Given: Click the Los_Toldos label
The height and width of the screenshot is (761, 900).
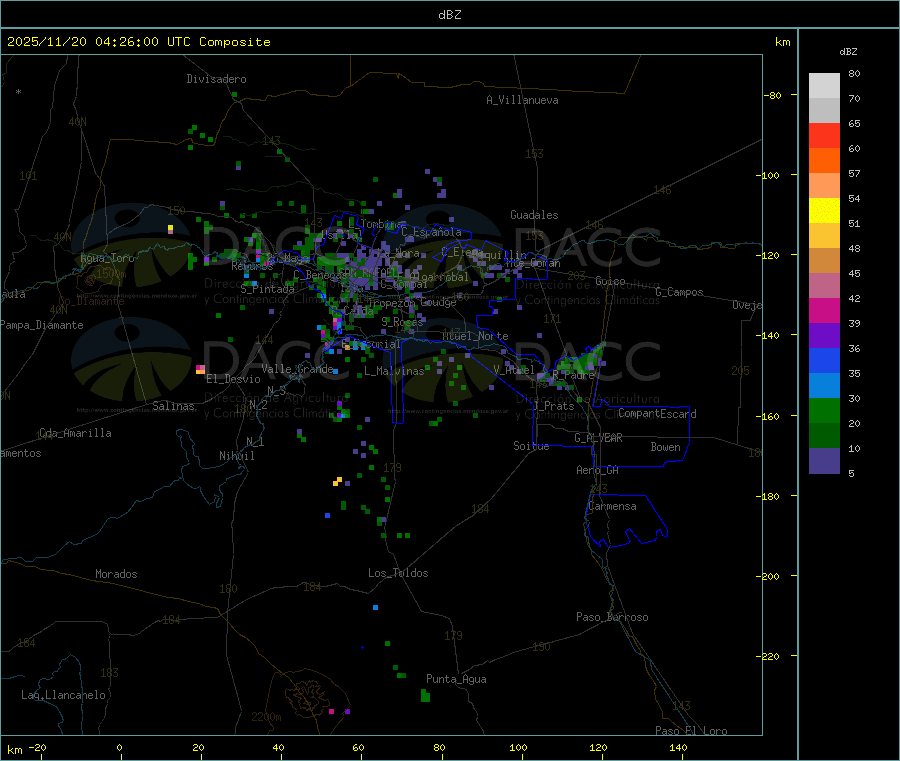Looking at the screenshot, I should pyautogui.click(x=398, y=573).
